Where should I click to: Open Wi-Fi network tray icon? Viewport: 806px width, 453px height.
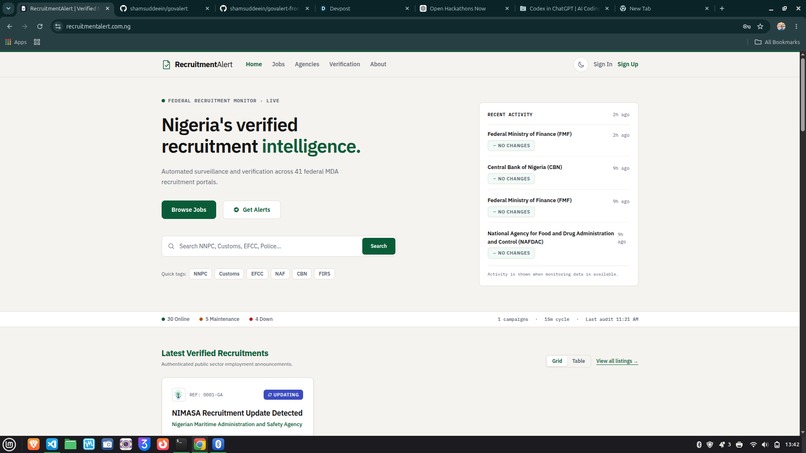point(753,445)
